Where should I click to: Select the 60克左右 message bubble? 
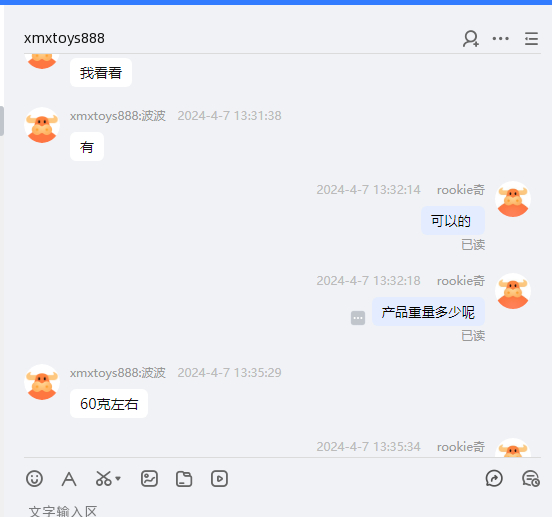(x=109, y=404)
